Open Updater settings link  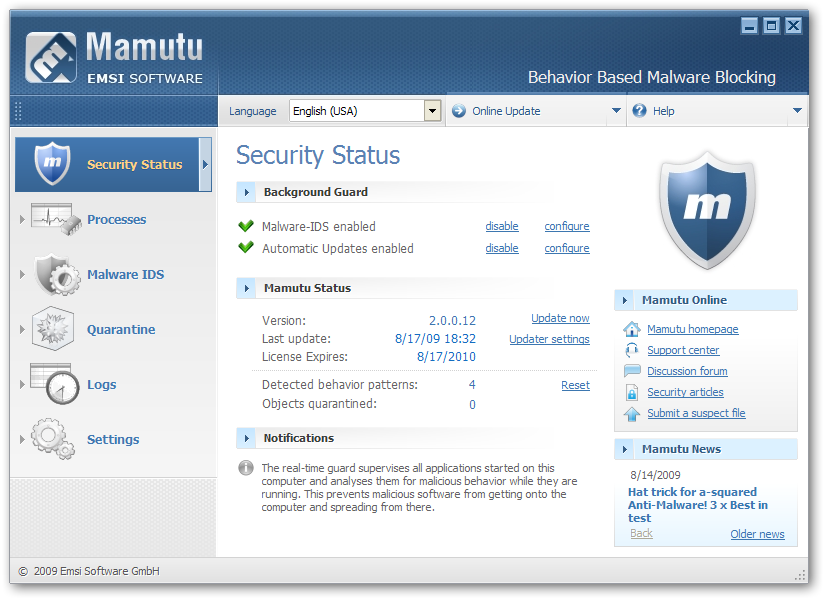point(549,339)
